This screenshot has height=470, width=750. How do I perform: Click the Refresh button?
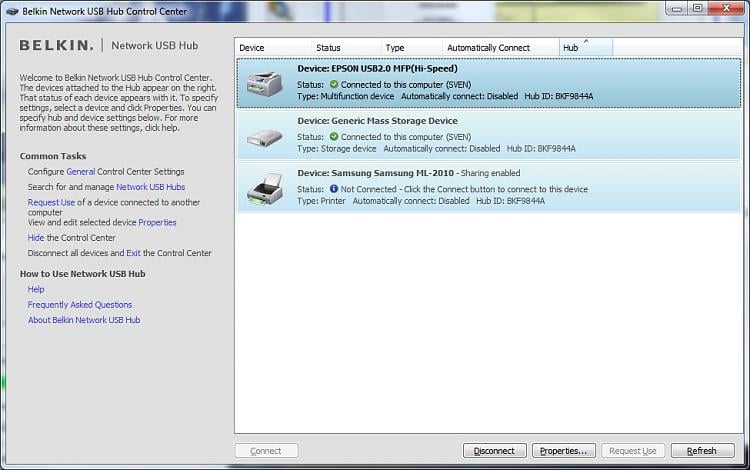[x=702, y=450]
